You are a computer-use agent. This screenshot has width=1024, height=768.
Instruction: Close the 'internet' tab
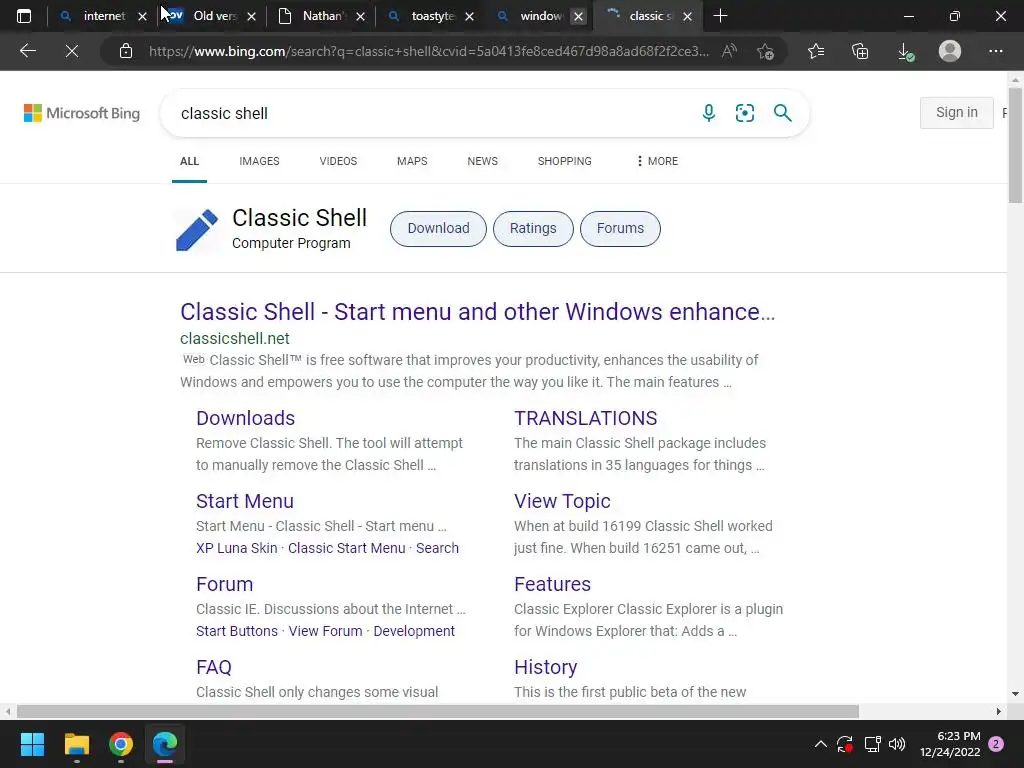[142, 16]
